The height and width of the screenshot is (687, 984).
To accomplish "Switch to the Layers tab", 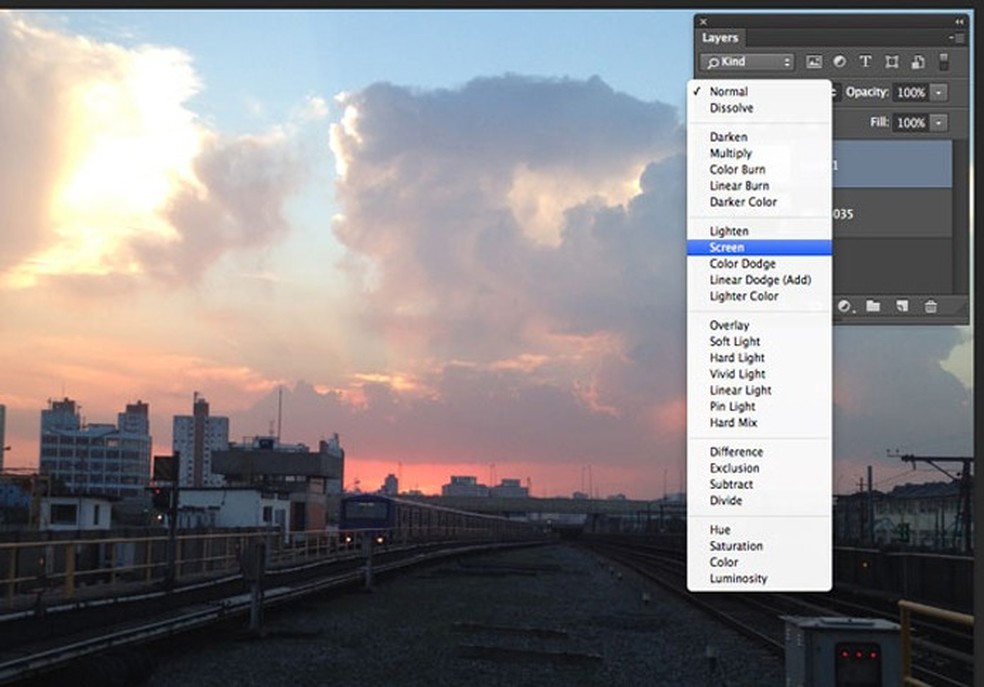I will pos(720,38).
